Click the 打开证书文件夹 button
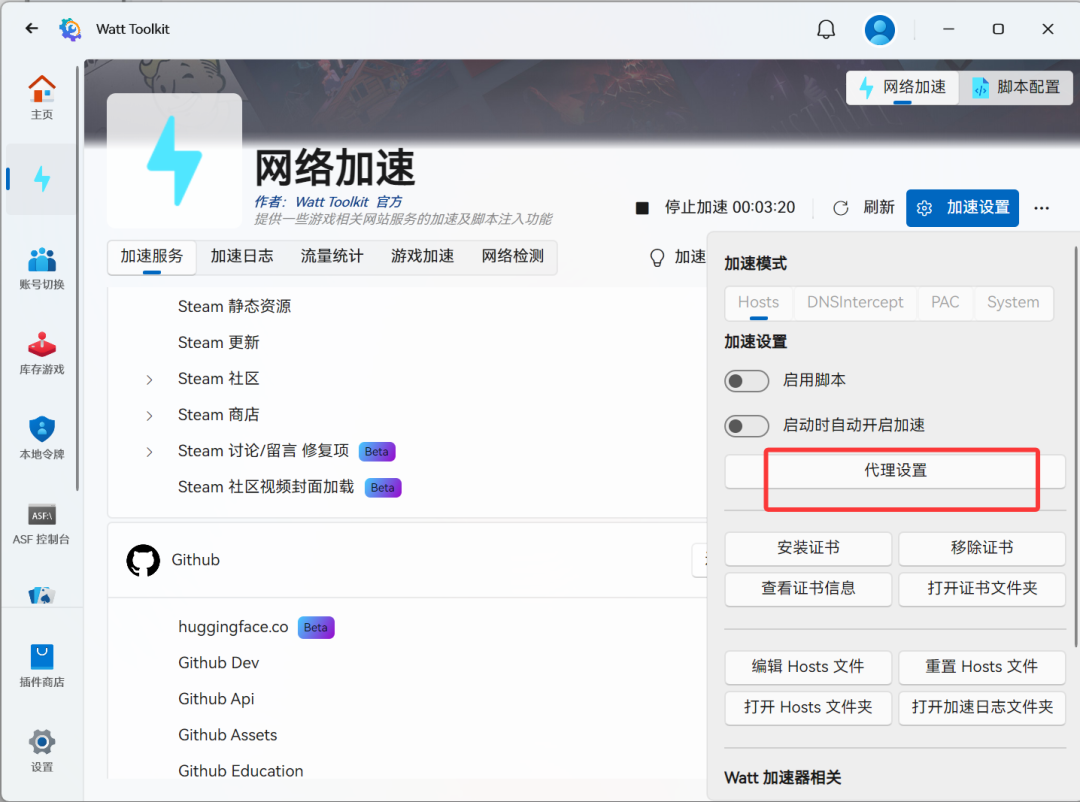 (x=982, y=589)
